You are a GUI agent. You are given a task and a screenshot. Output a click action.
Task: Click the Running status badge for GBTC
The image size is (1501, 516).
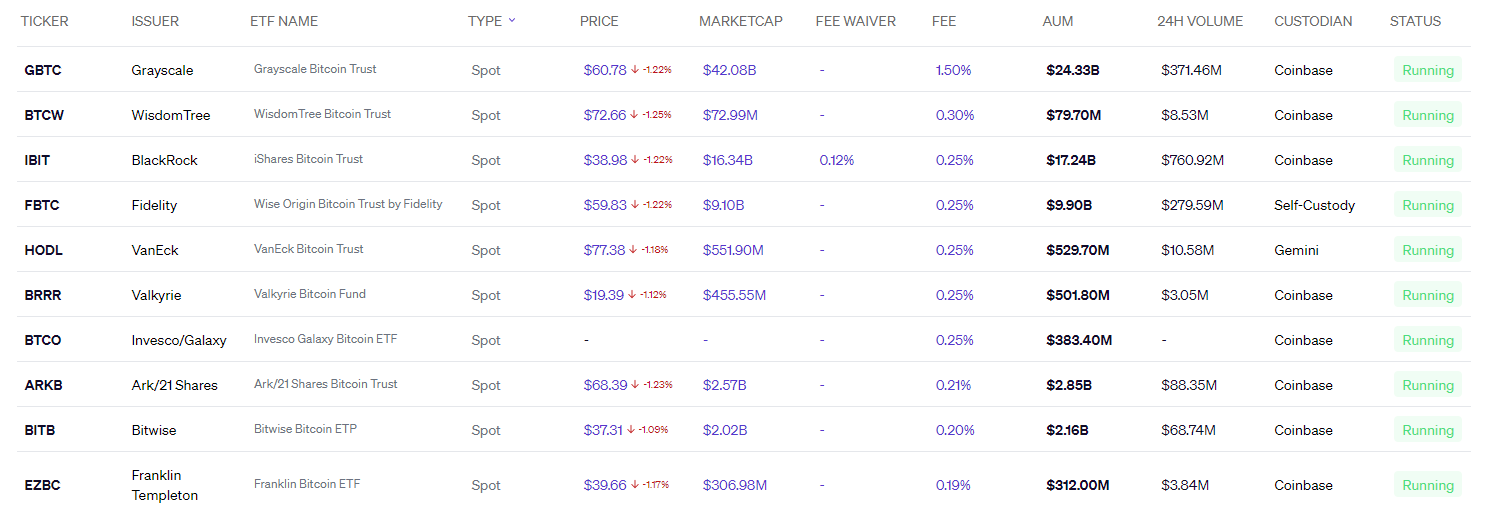click(x=1427, y=70)
